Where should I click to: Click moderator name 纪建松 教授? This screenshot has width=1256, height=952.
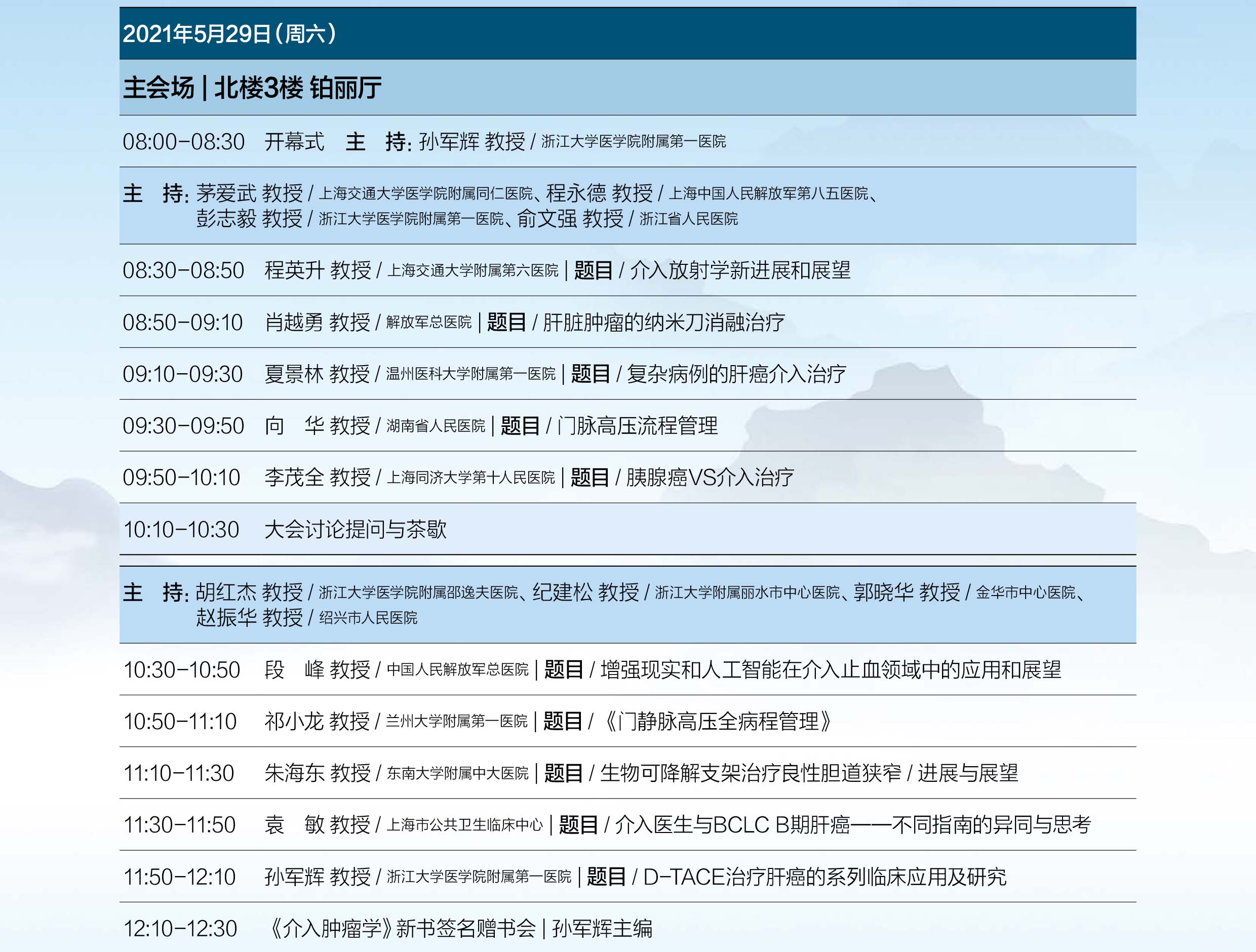pyautogui.click(x=585, y=592)
